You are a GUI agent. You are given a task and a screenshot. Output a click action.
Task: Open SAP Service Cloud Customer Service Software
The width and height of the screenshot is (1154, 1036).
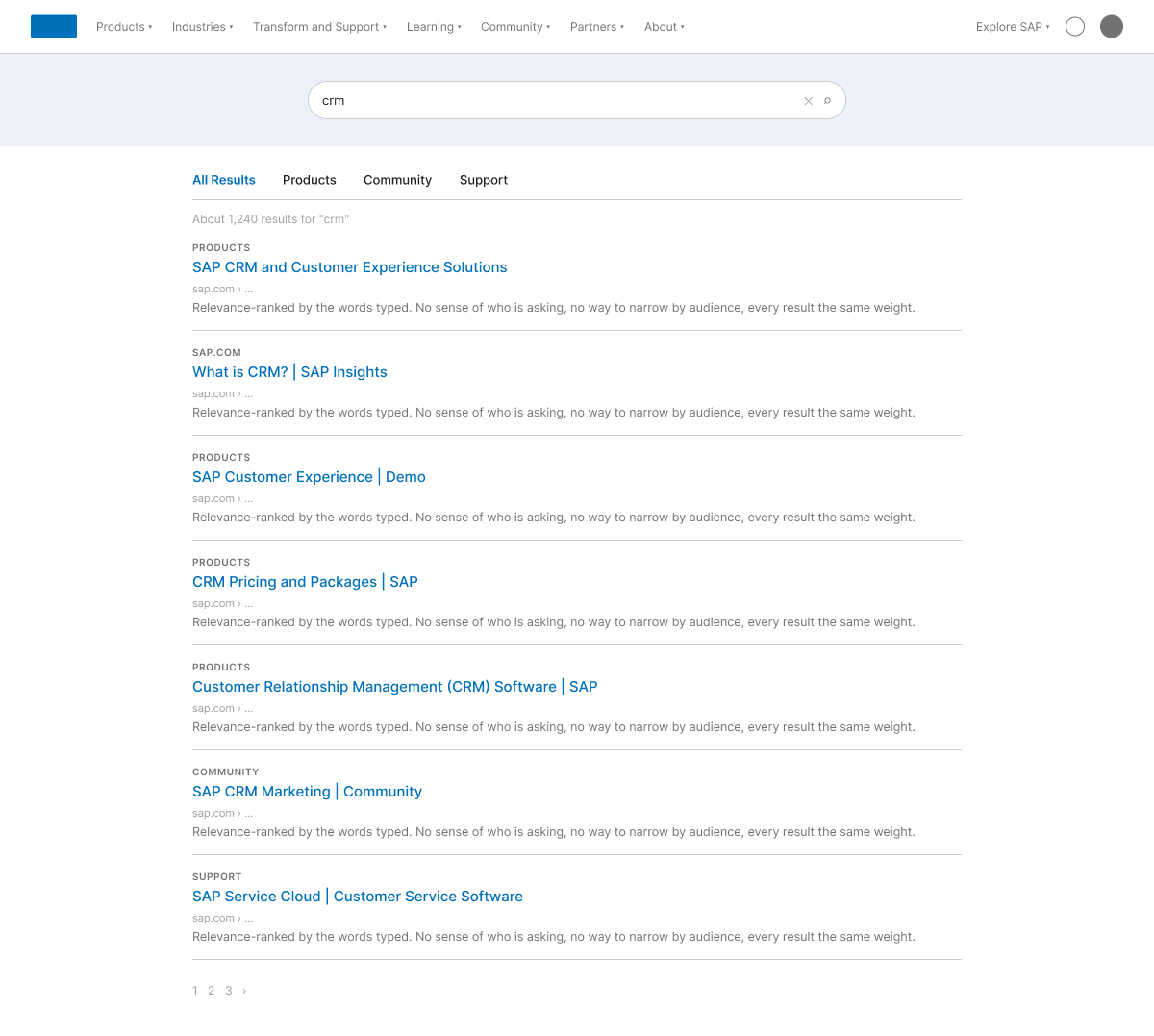(x=358, y=897)
